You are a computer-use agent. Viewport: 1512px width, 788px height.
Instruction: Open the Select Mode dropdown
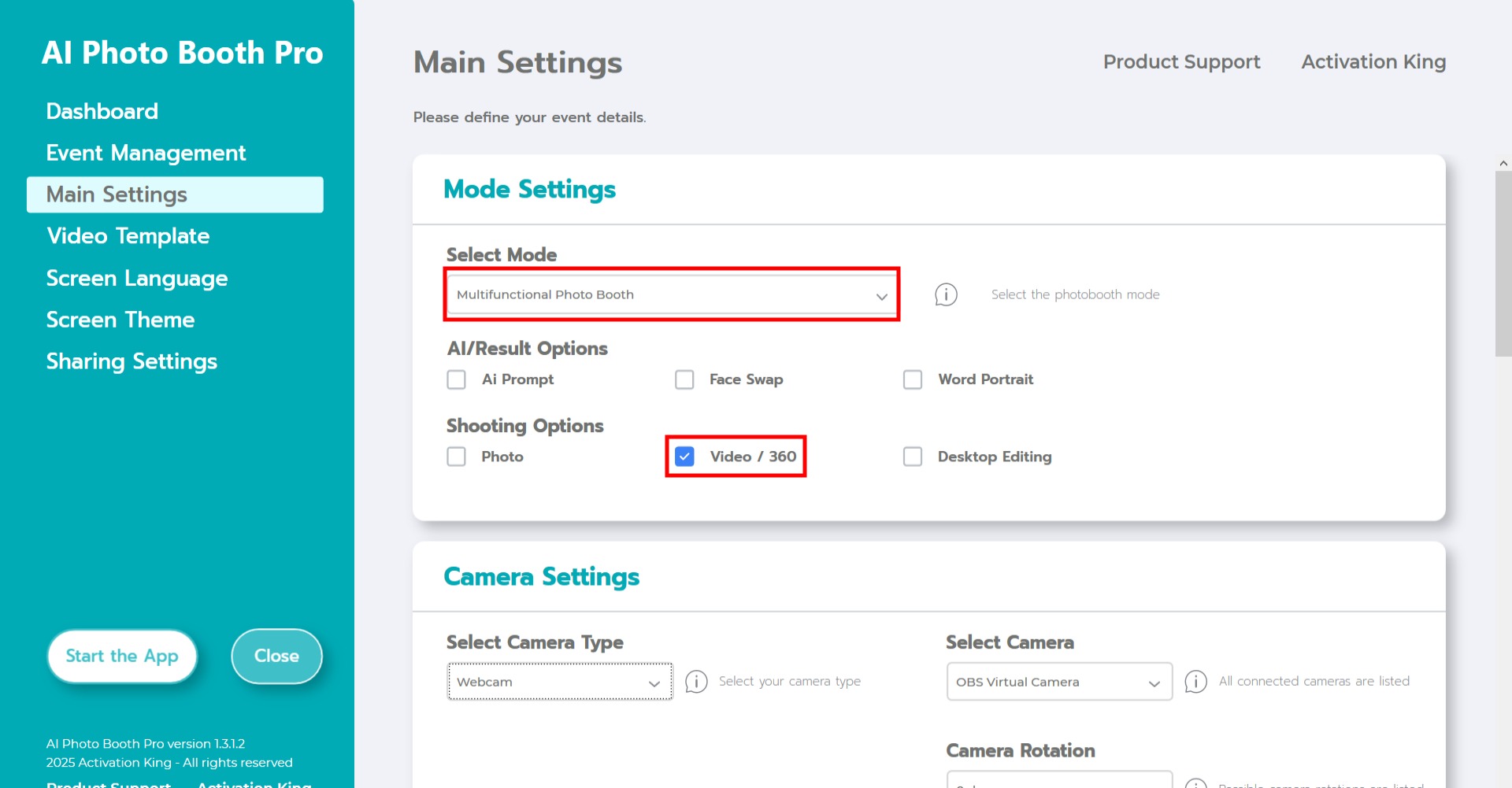point(671,294)
